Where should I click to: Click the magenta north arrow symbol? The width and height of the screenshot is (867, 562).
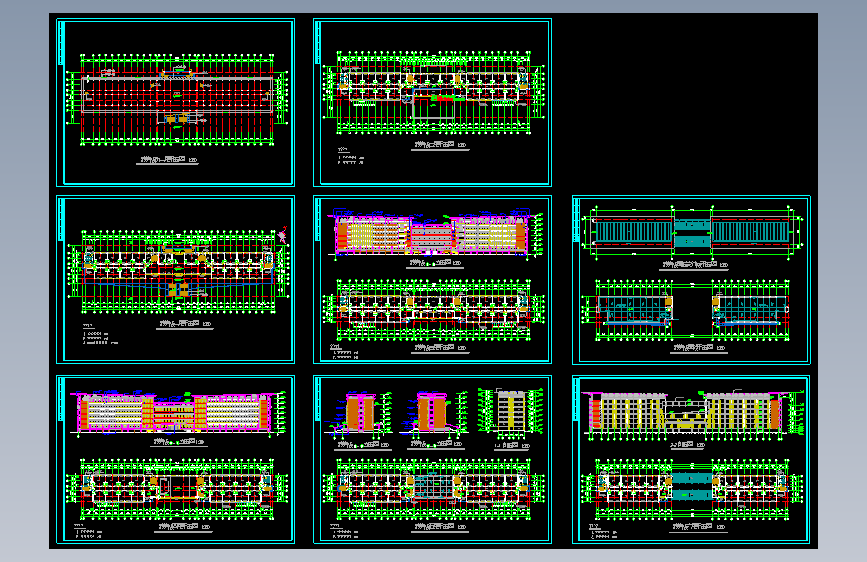pyautogui.click(x=283, y=235)
